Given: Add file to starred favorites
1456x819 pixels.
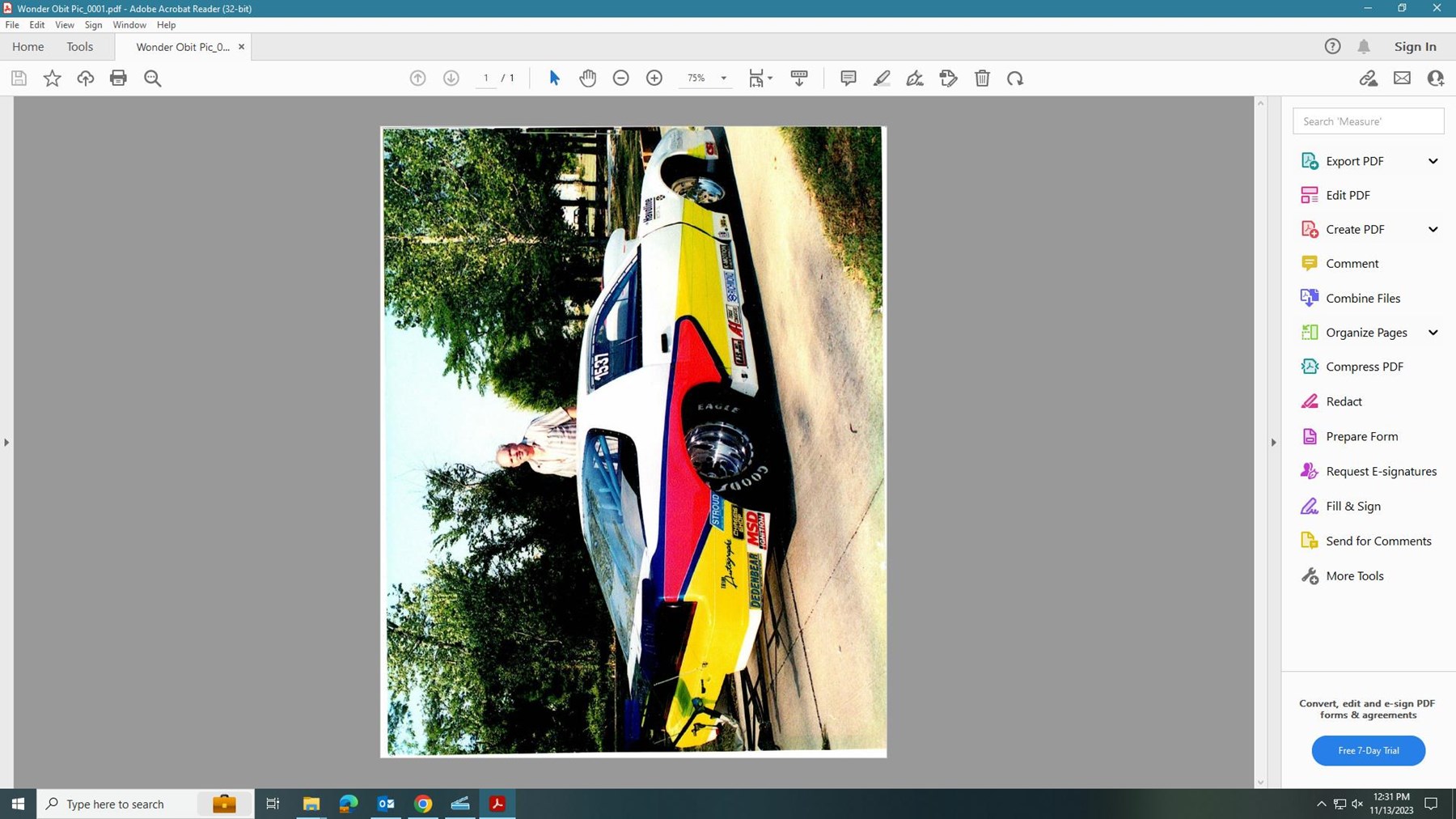Looking at the screenshot, I should [52, 79].
